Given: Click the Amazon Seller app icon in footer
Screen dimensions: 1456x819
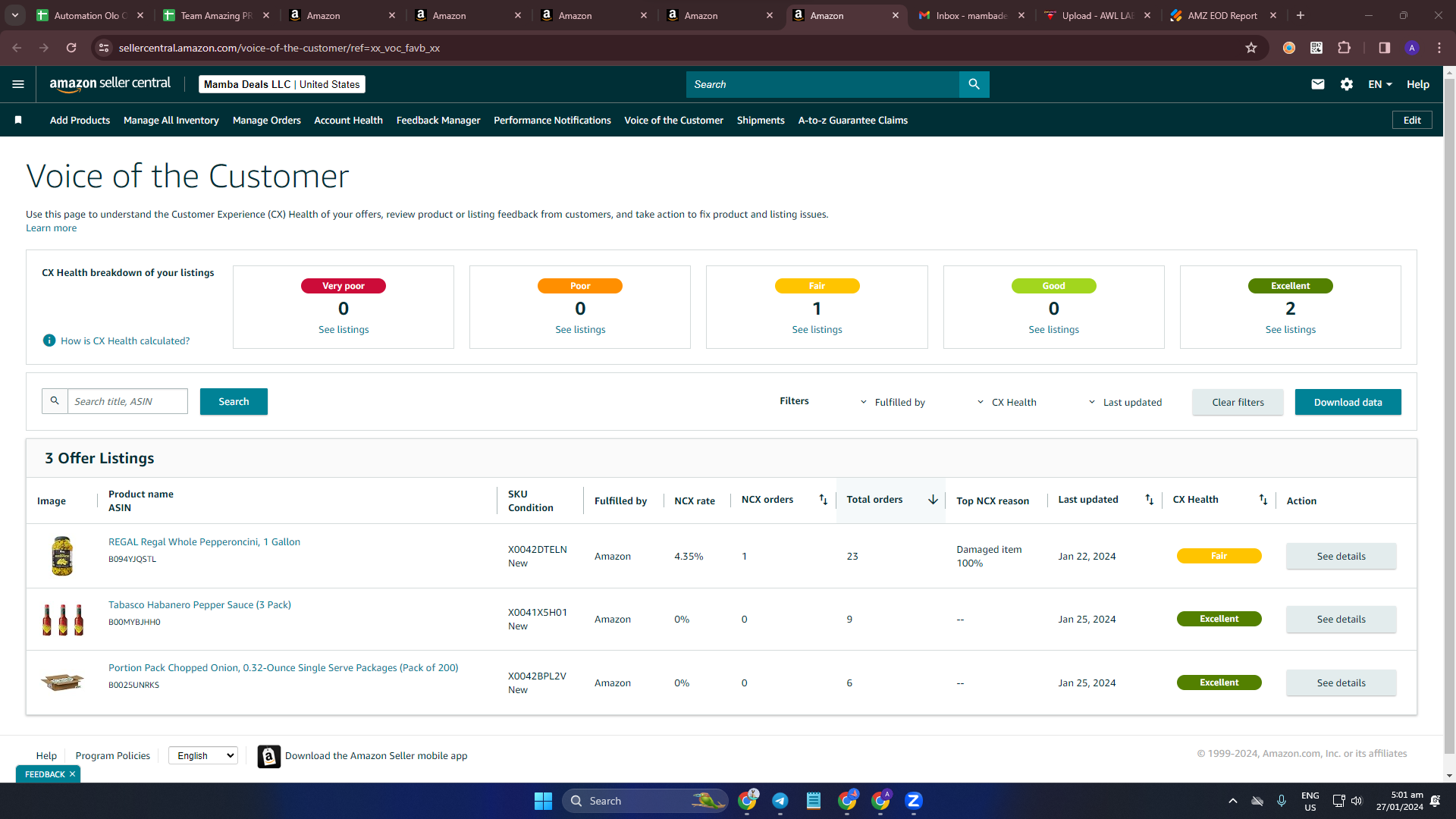Looking at the screenshot, I should [269, 756].
